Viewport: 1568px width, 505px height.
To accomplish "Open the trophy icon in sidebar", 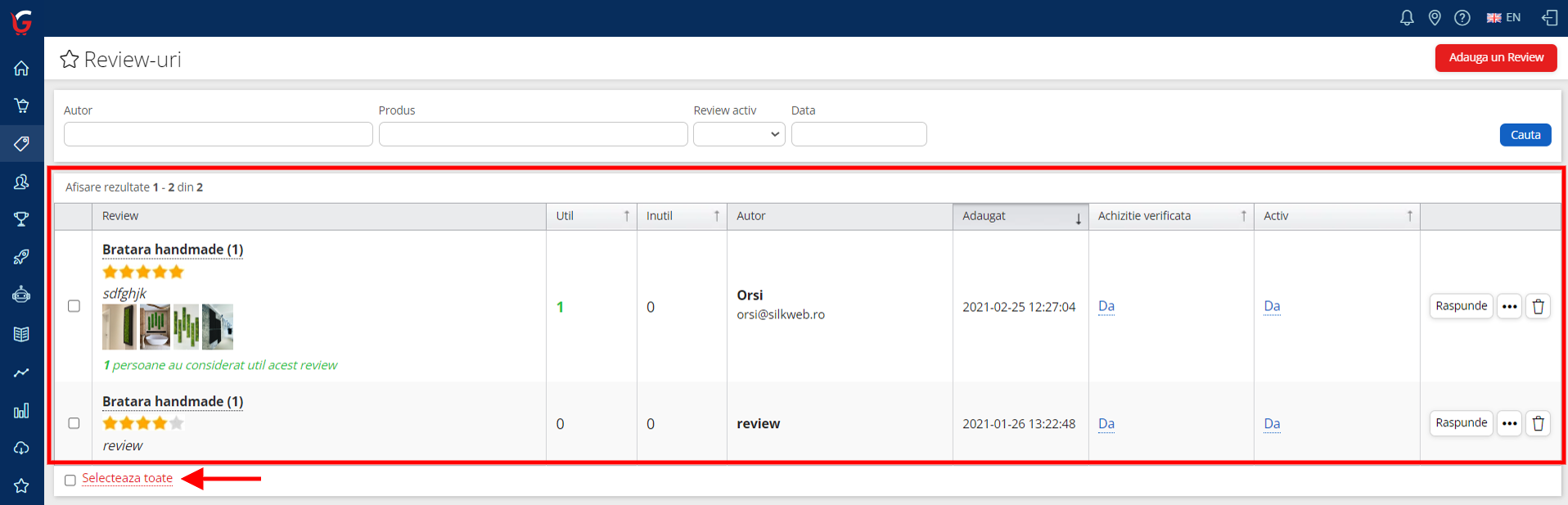I will point(21,219).
